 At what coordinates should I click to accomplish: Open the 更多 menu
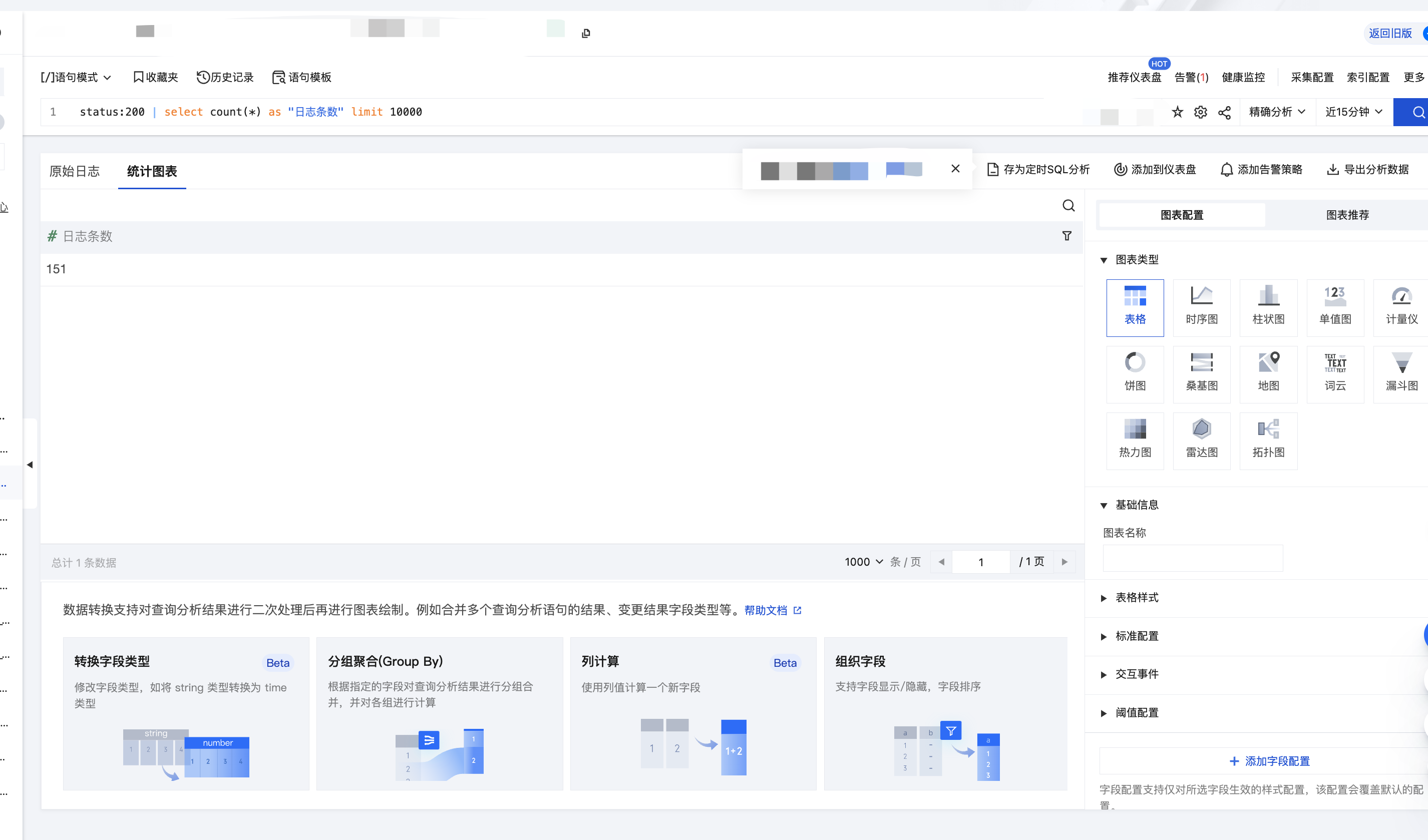(1414, 77)
